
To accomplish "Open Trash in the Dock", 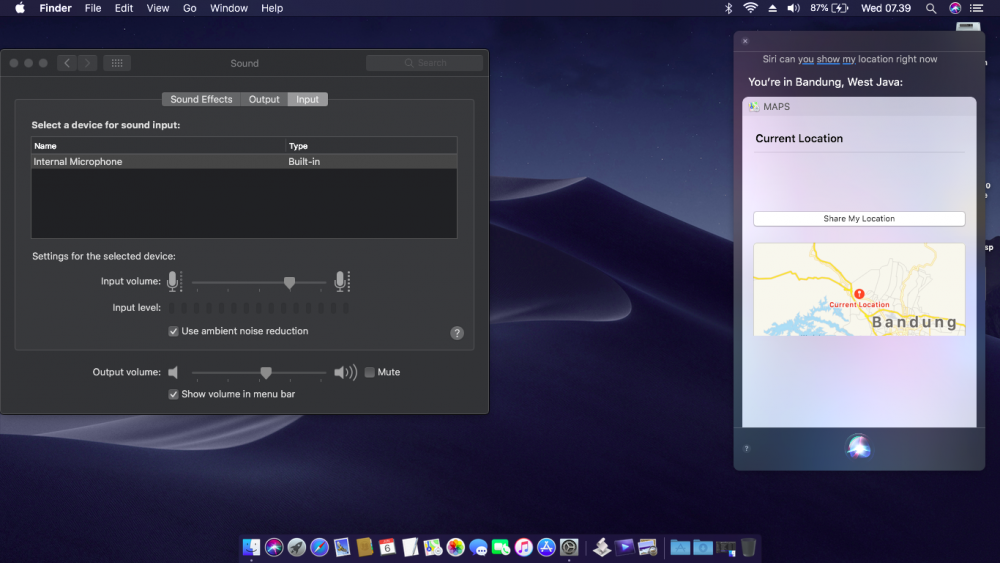I will 749,547.
